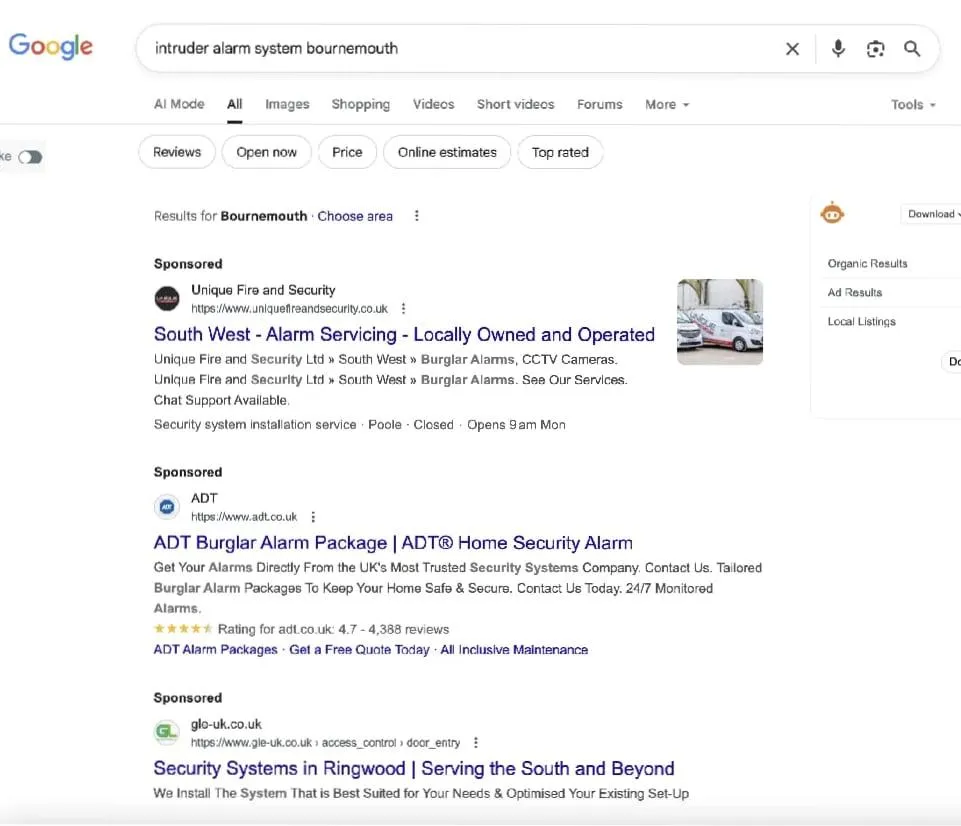
Task: Click the orange robot extension icon
Action: point(832,213)
